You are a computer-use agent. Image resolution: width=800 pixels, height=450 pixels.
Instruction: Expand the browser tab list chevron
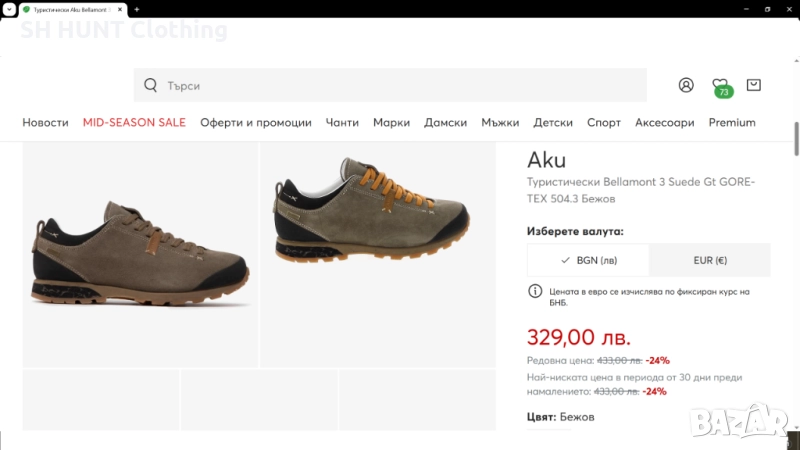(9, 9)
